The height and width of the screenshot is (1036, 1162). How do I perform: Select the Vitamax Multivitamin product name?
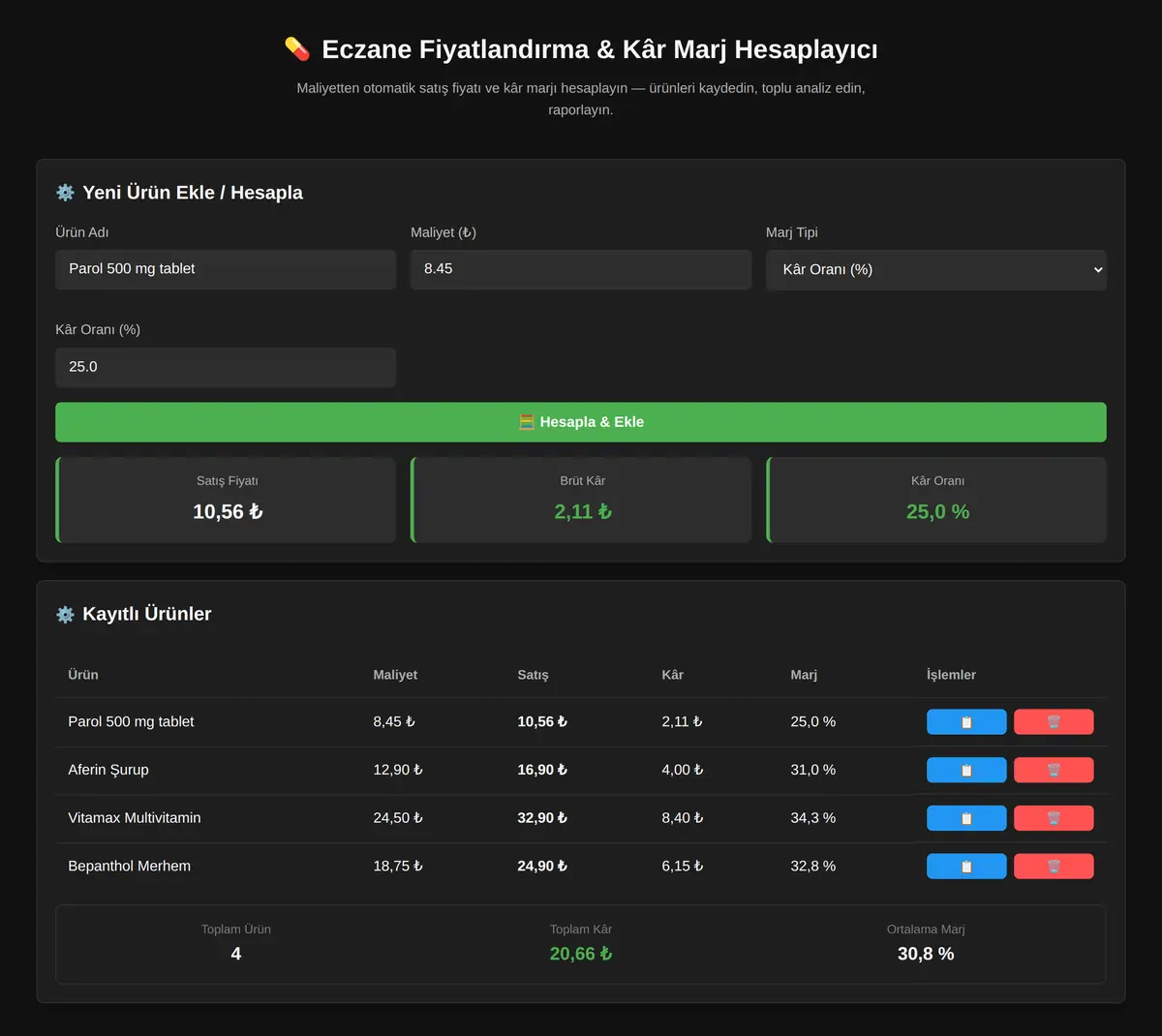(135, 818)
